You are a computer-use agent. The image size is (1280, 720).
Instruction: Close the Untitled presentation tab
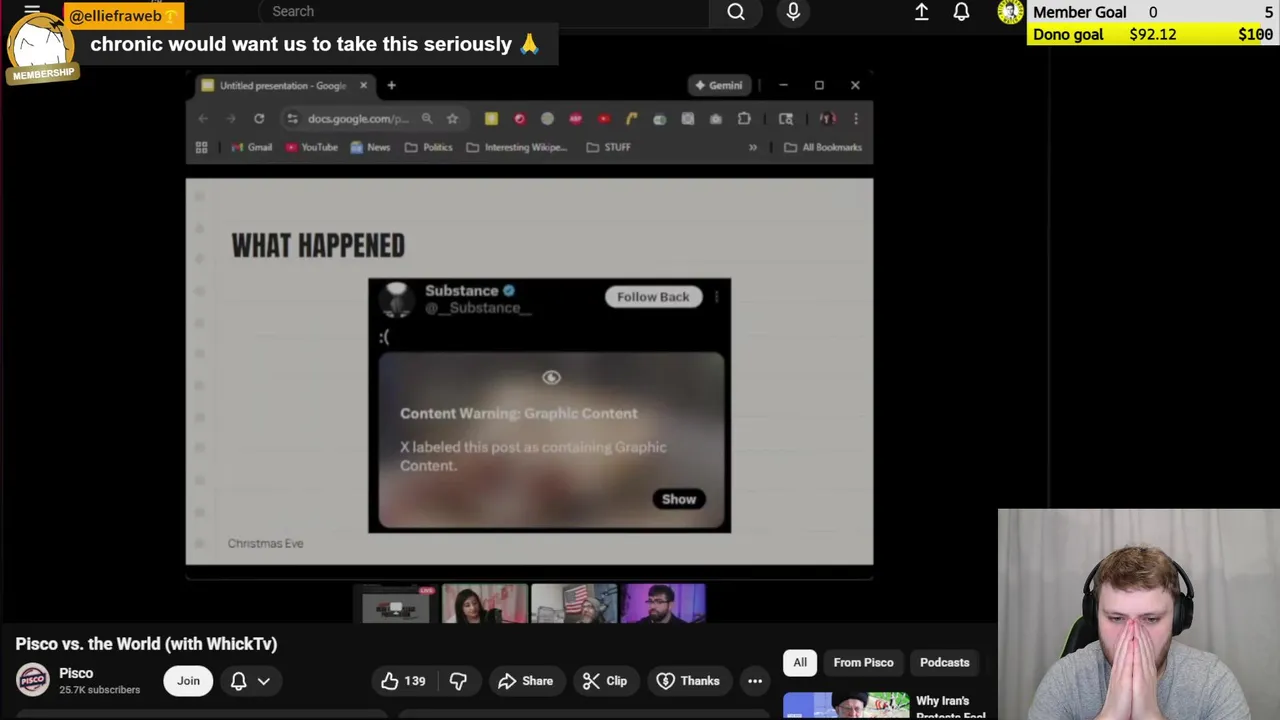coord(363,86)
